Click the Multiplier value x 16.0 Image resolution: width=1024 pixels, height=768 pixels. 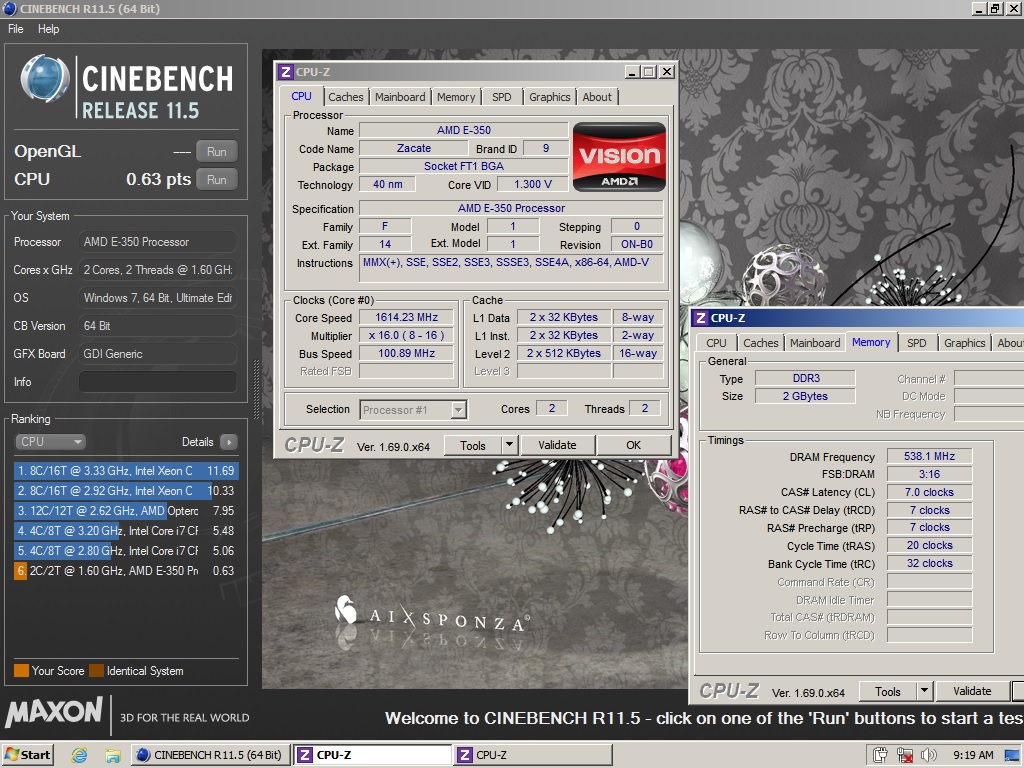pos(406,335)
